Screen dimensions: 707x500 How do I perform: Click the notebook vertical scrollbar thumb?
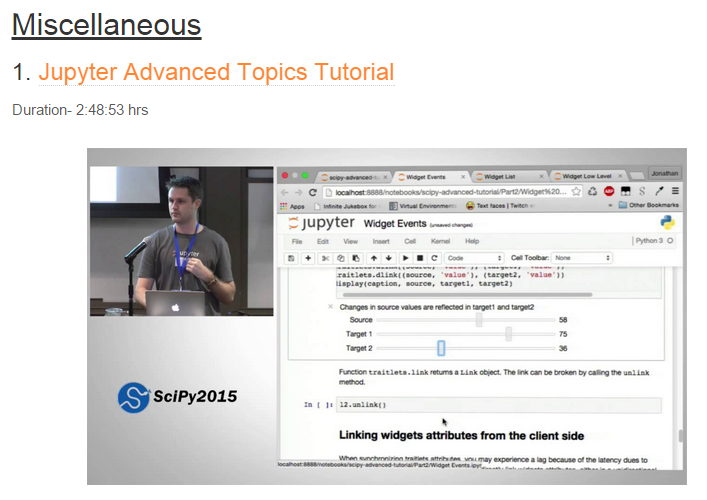(680, 436)
